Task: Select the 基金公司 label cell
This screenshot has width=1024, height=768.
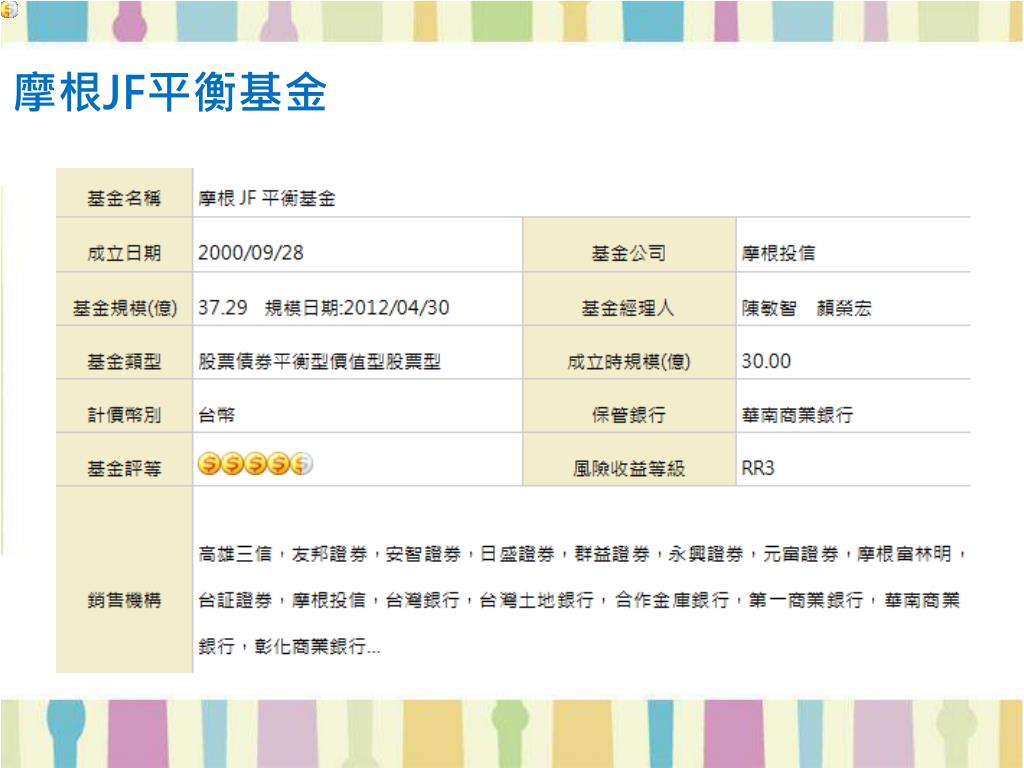Action: tap(629, 245)
